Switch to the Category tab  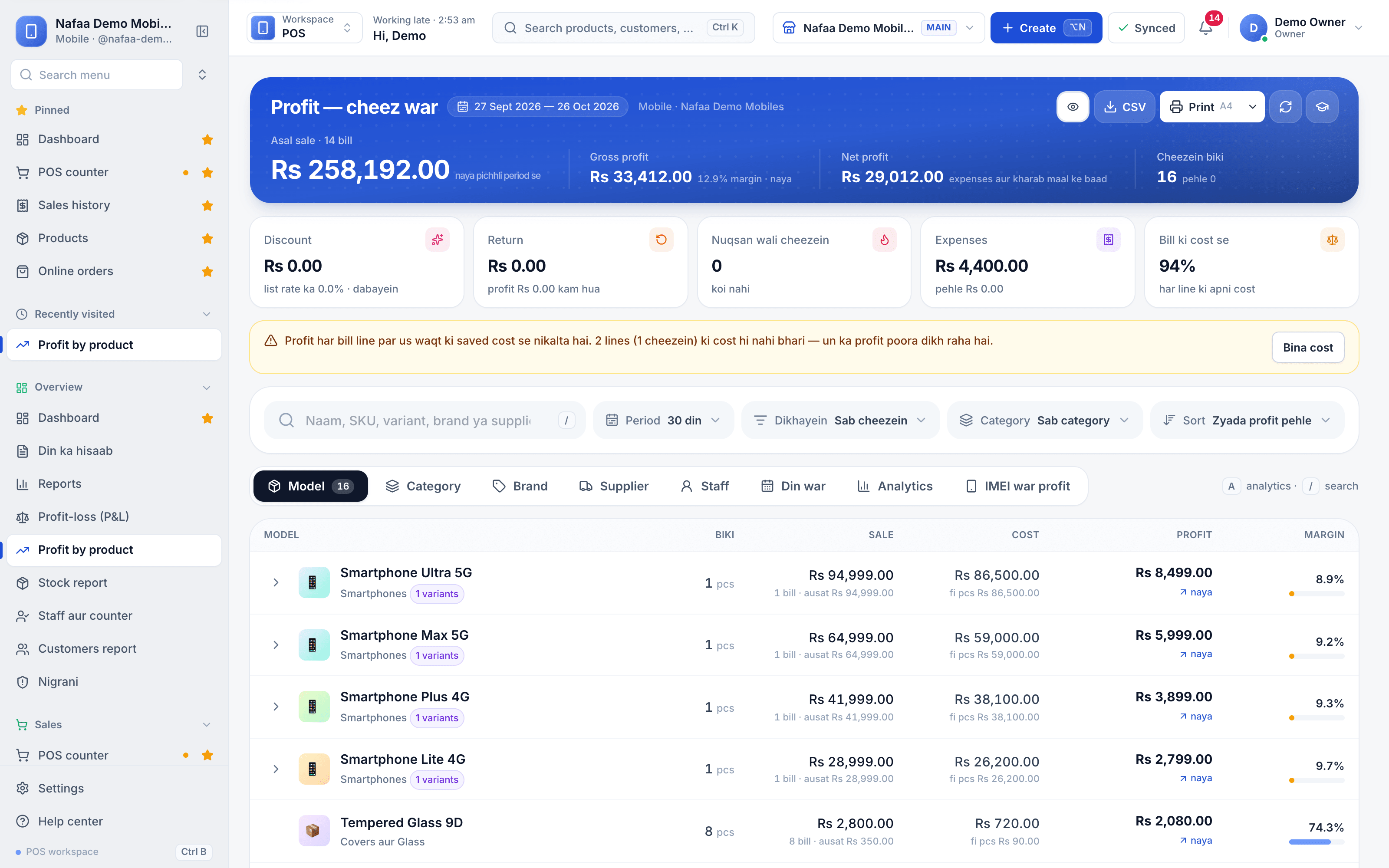click(423, 486)
